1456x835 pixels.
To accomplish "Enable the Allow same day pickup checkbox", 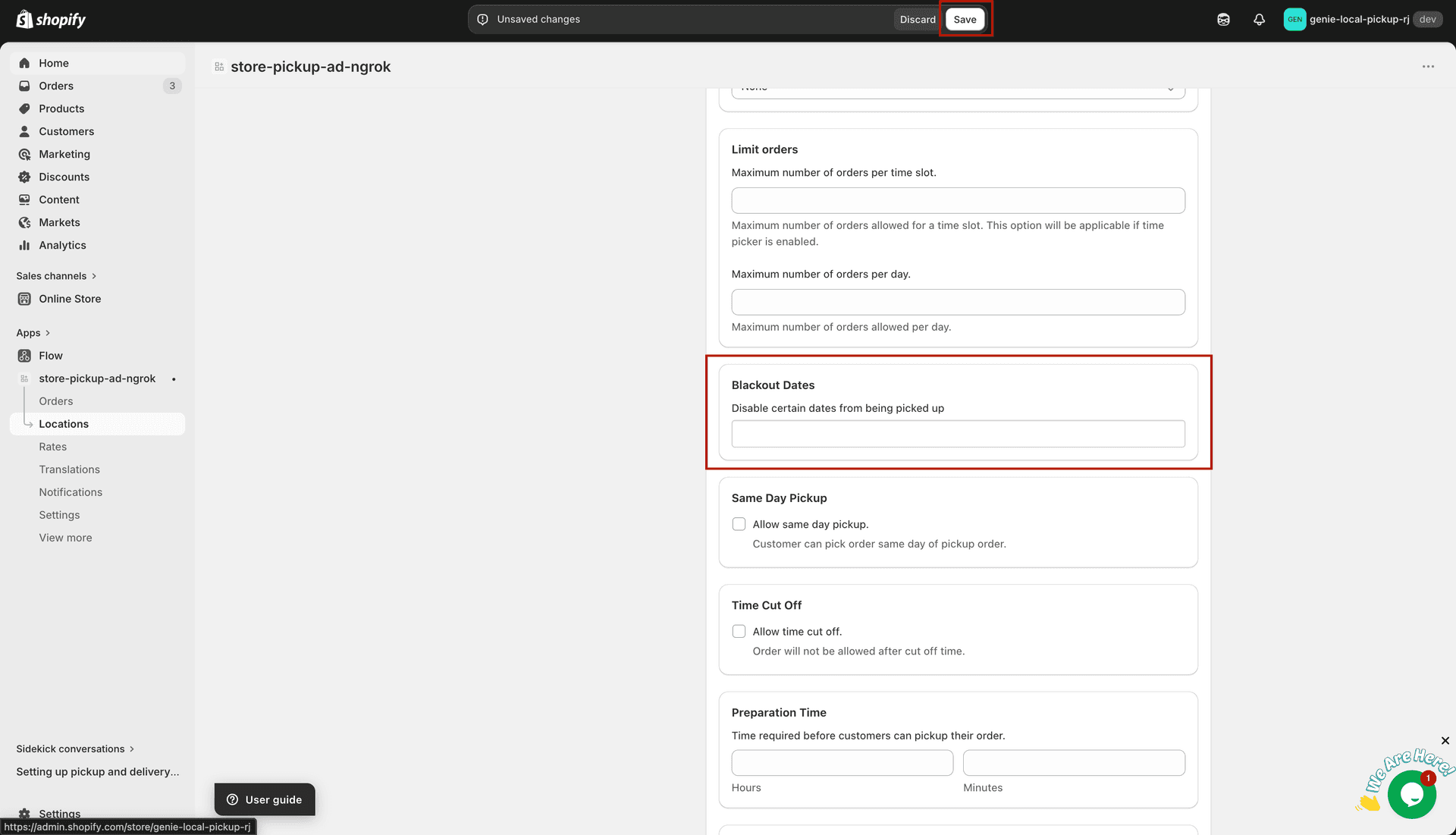I will click(739, 523).
